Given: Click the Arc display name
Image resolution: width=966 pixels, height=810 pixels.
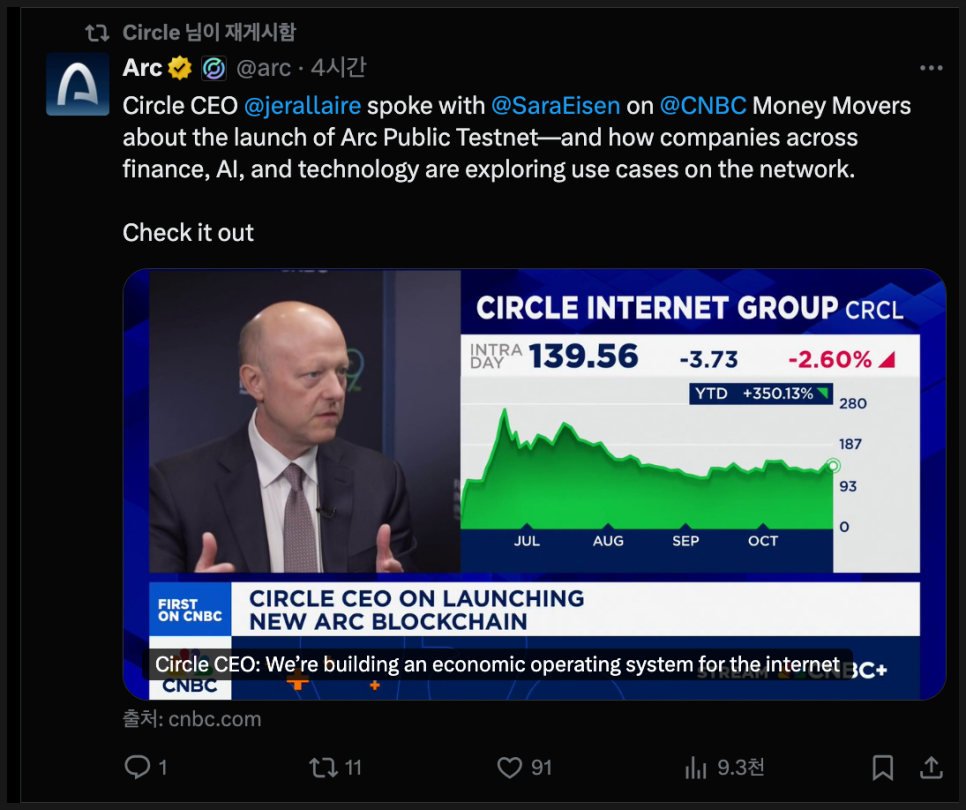Looking at the screenshot, I should click(142, 68).
